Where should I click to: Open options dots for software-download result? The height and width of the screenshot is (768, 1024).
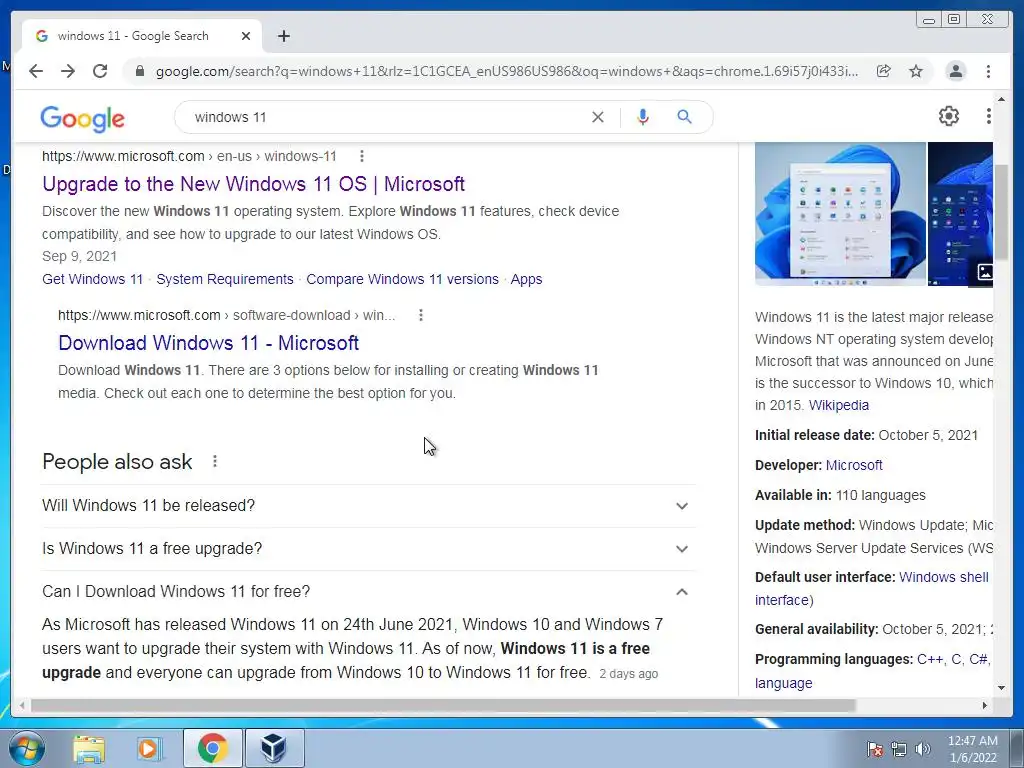pos(421,315)
